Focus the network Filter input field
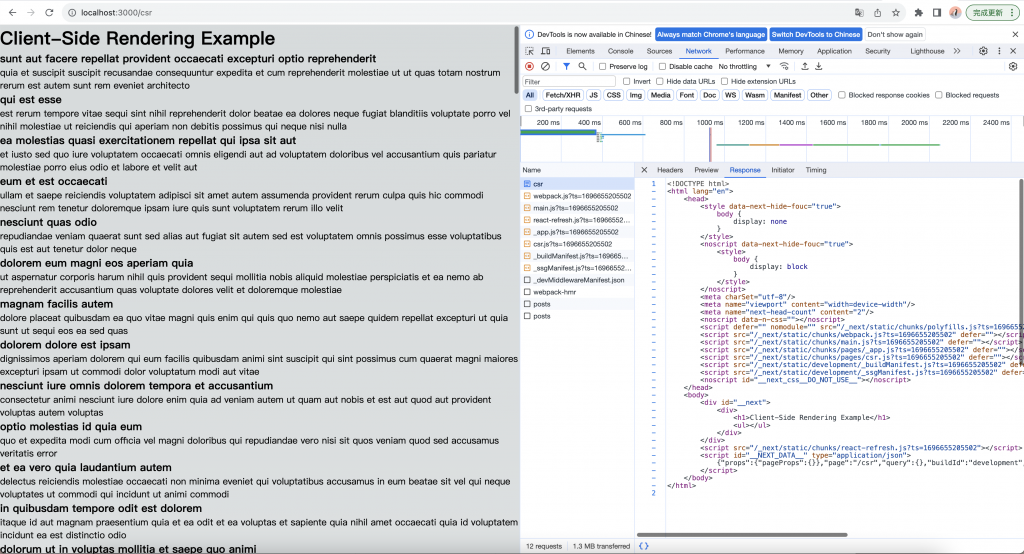Image resolution: width=1024 pixels, height=554 pixels. click(x=569, y=82)
